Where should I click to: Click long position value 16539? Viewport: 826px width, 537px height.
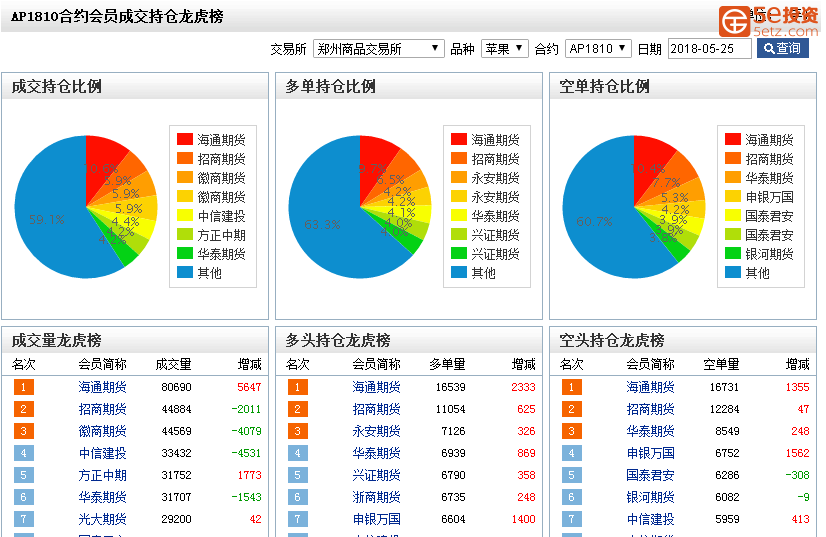450,387
